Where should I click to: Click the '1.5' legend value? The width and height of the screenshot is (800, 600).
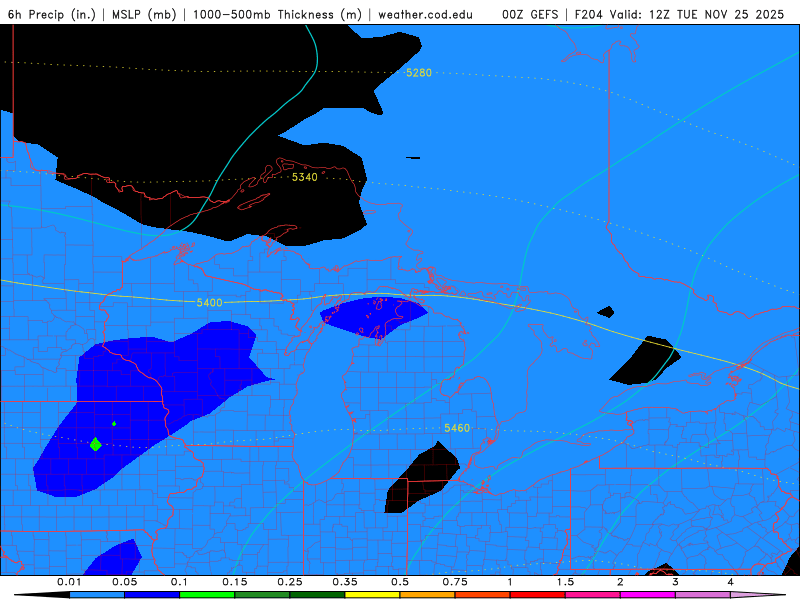pos(565,582)
